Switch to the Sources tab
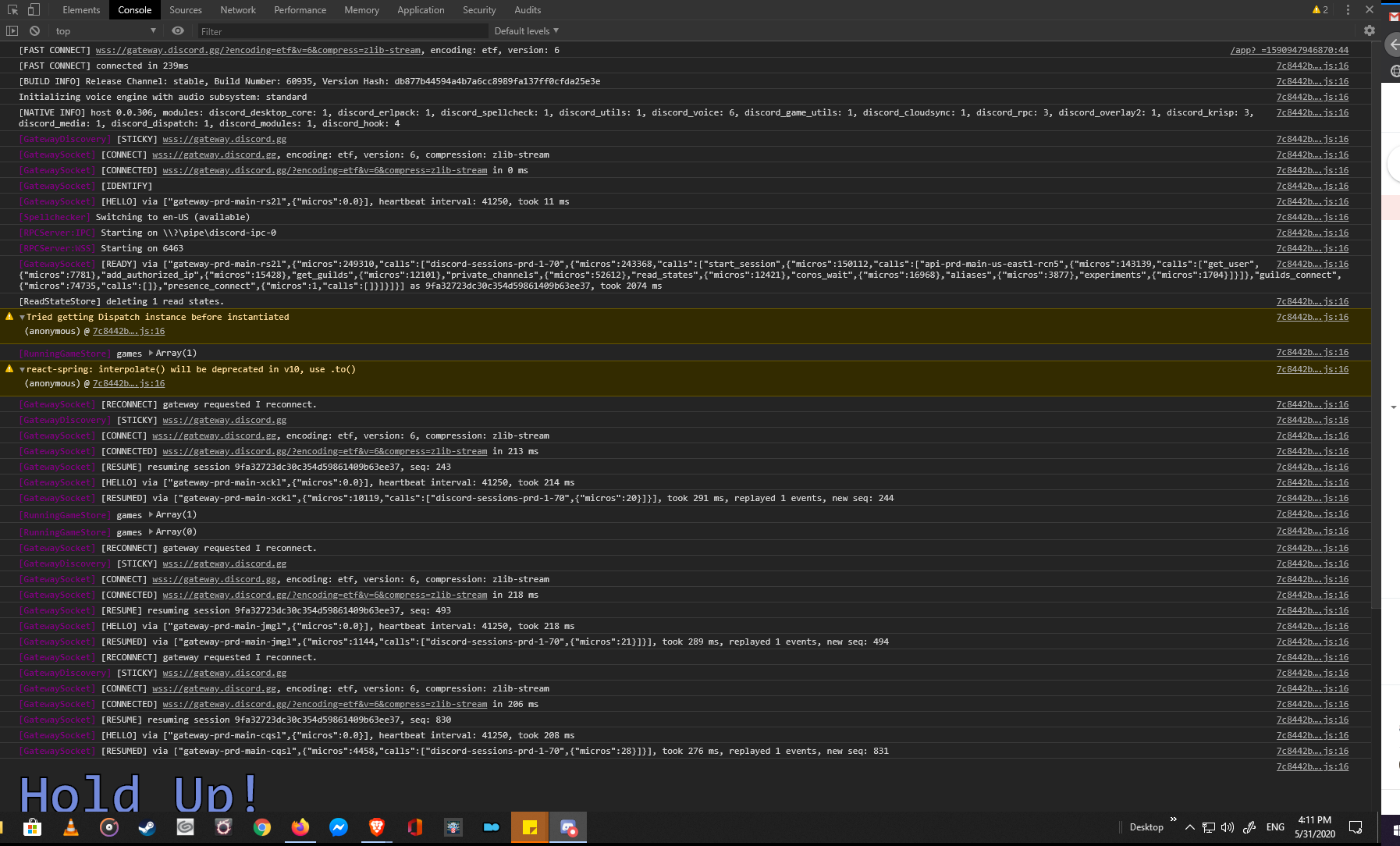The height and width of the screenshot is (846, 1400). pyautogui.click(x=186, y=10)
